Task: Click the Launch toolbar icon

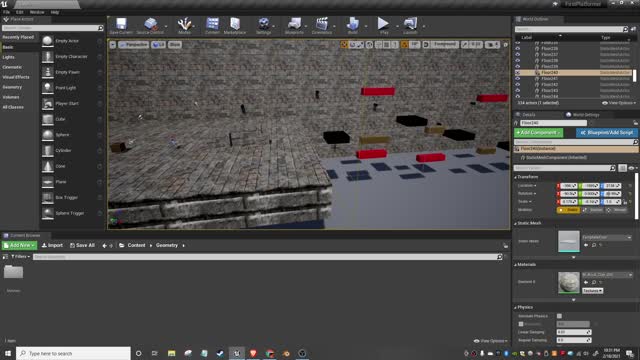Action: point(410,26)
